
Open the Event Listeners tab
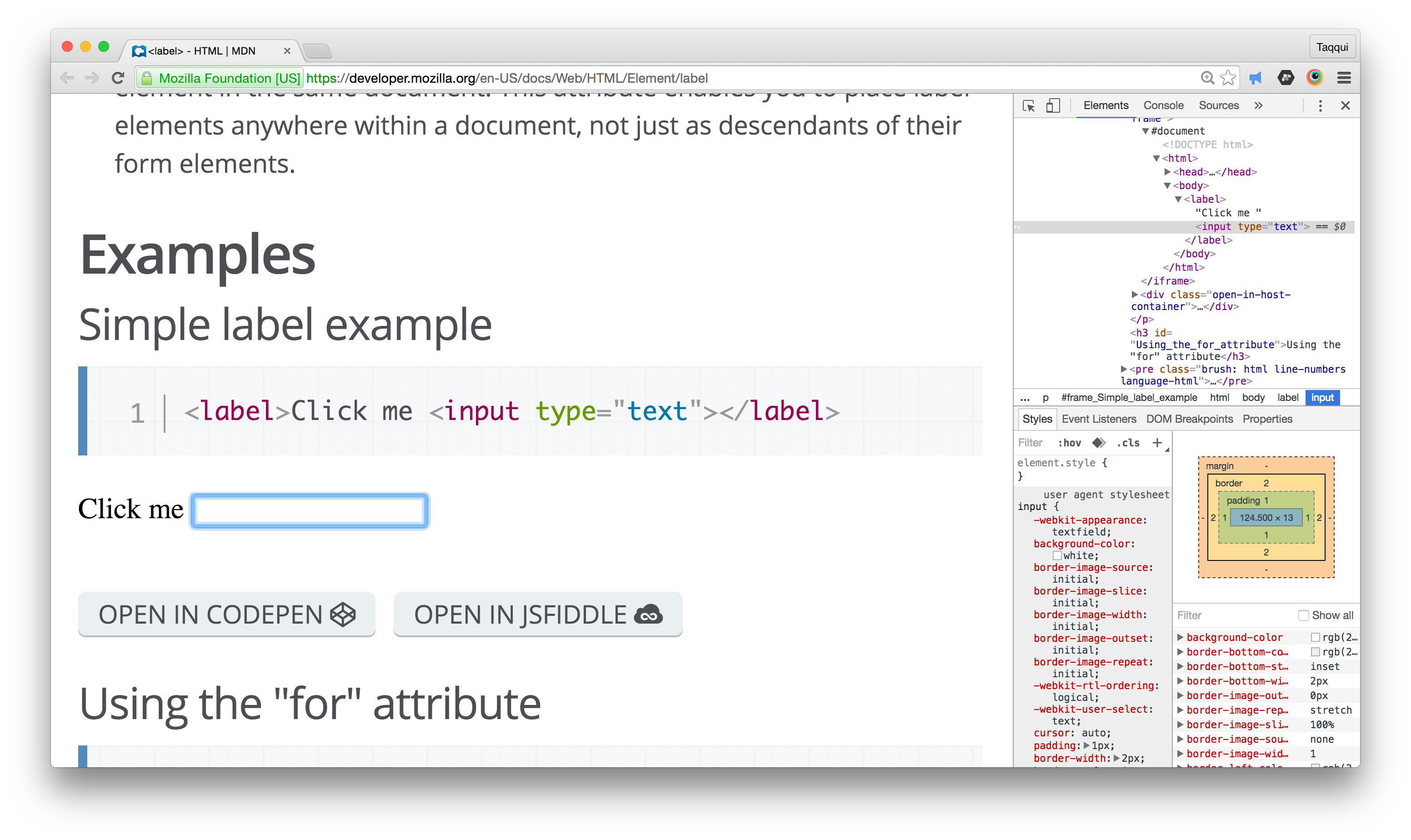point(1099,419)
